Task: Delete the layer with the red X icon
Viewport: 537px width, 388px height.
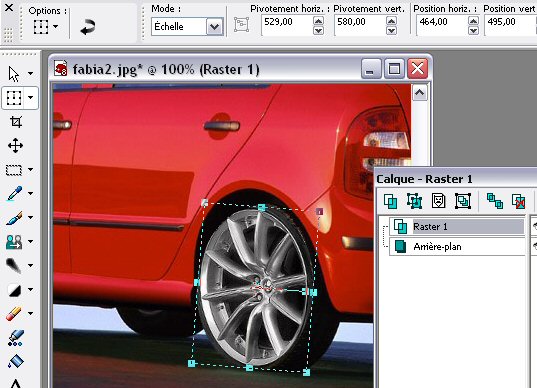Action: (x=519, y=201)
